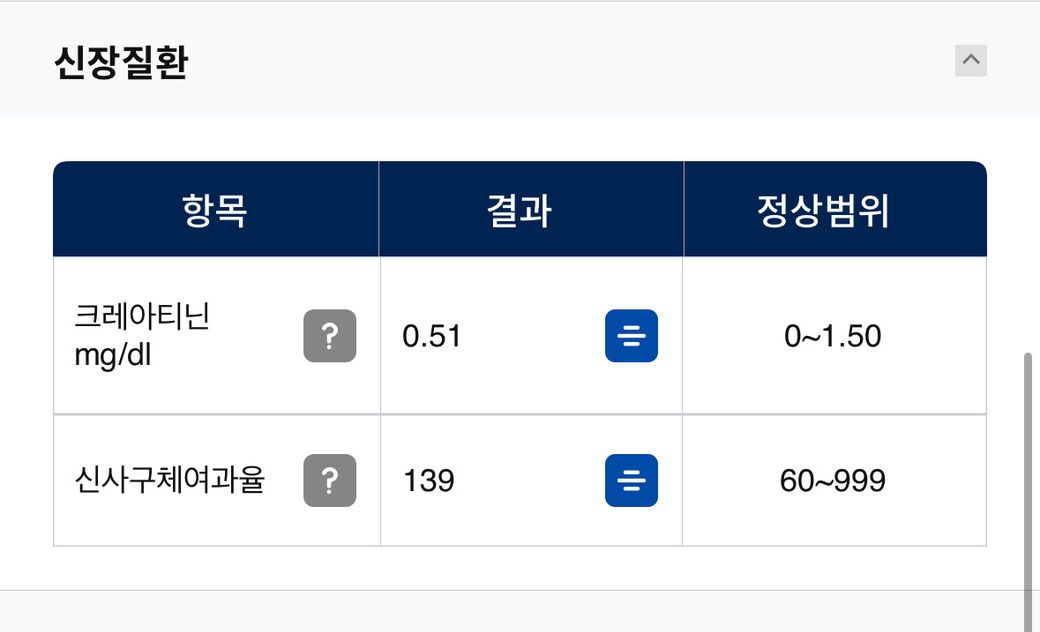This screenshot has height=632, width=1040.
Task: Click the 60~999 normal range
Action: click(832, 481)
